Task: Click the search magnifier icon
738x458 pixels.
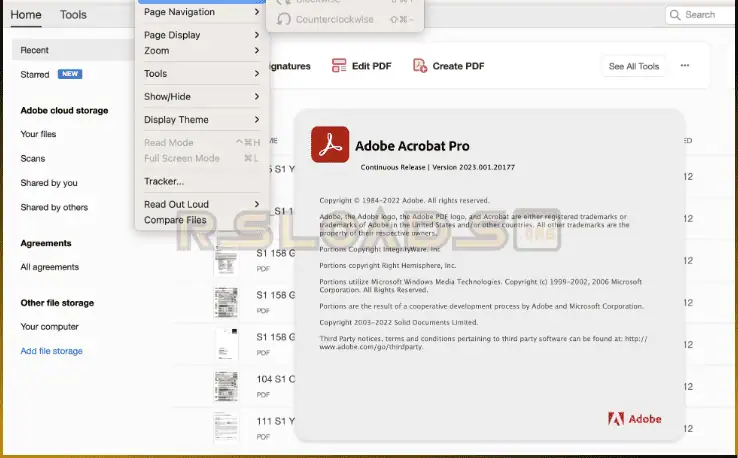Action: pos(675,15)
